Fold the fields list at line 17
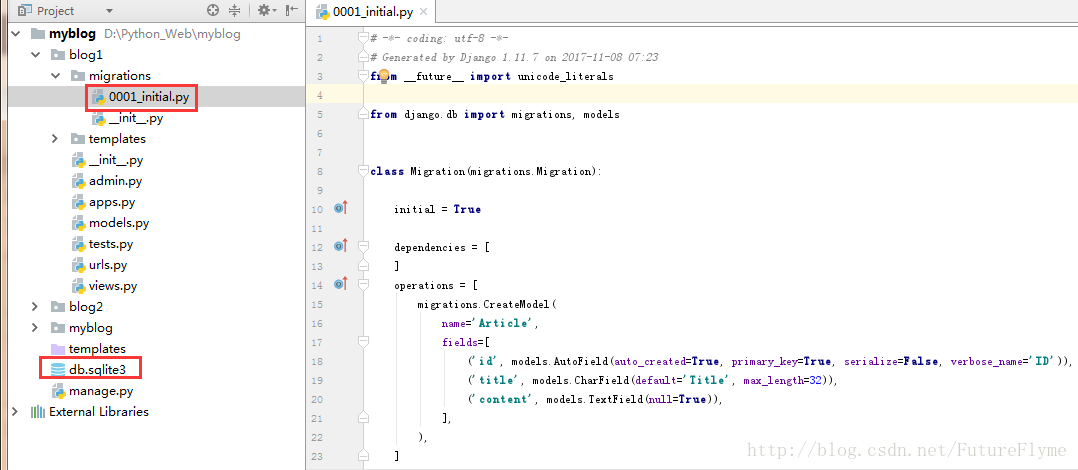The height and width of the screenshot is (470, 1078). click(364, 341)
